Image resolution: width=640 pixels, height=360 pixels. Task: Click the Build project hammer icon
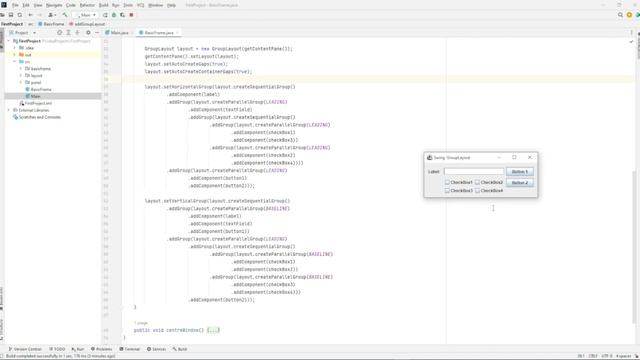(65, 15)
